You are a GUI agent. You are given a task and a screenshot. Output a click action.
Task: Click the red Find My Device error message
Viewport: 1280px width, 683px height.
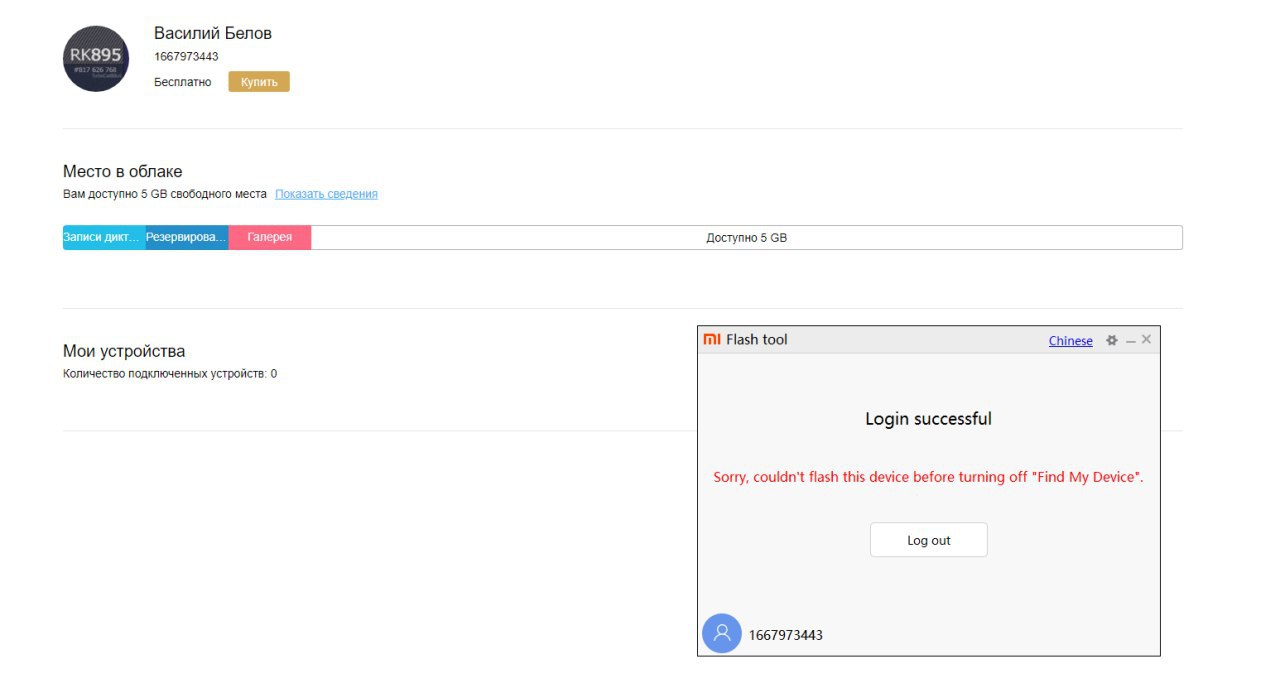[x=929, y=477]
